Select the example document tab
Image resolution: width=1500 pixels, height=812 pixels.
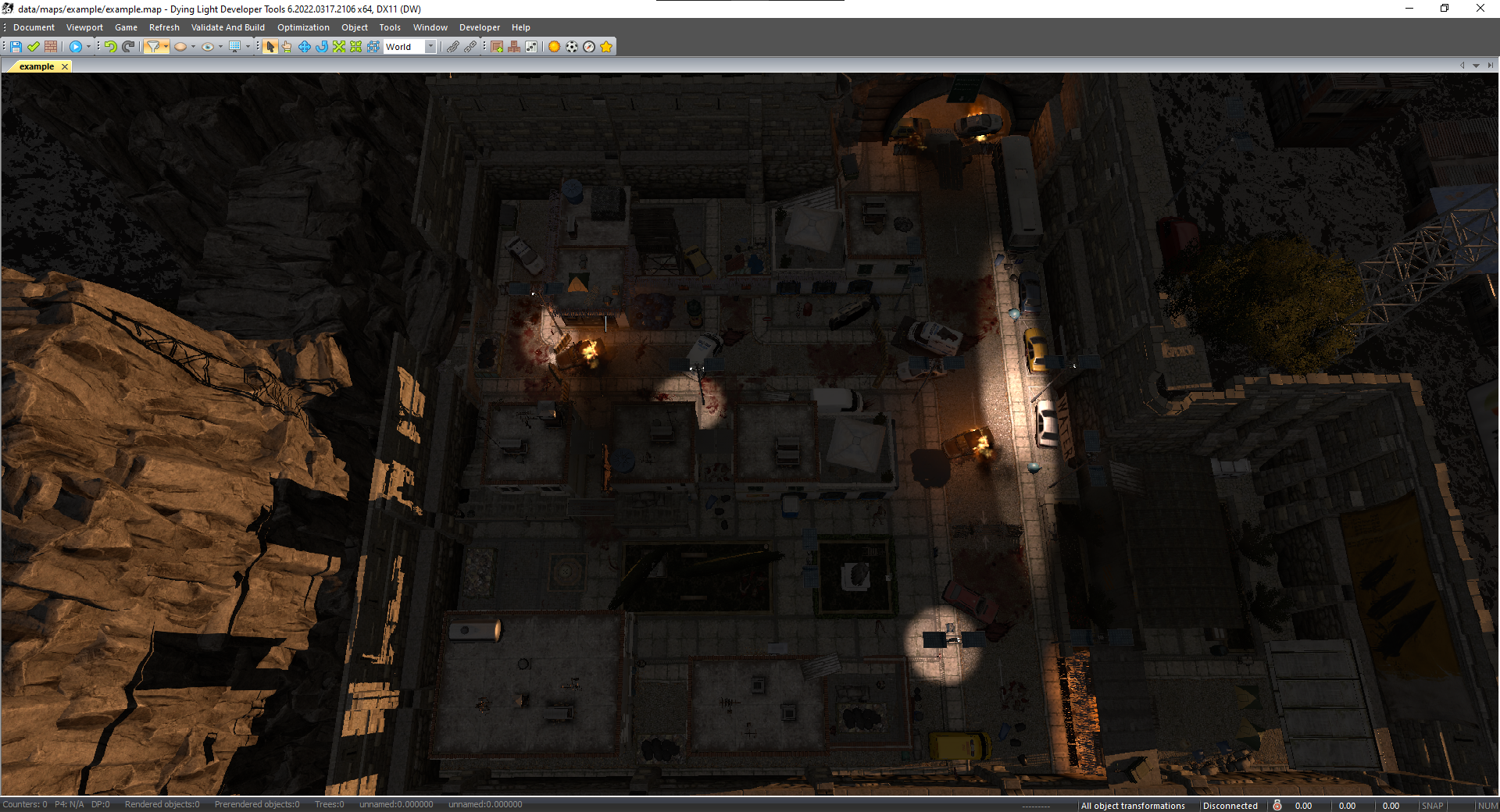pyautogui.click(x=37, y=66)
